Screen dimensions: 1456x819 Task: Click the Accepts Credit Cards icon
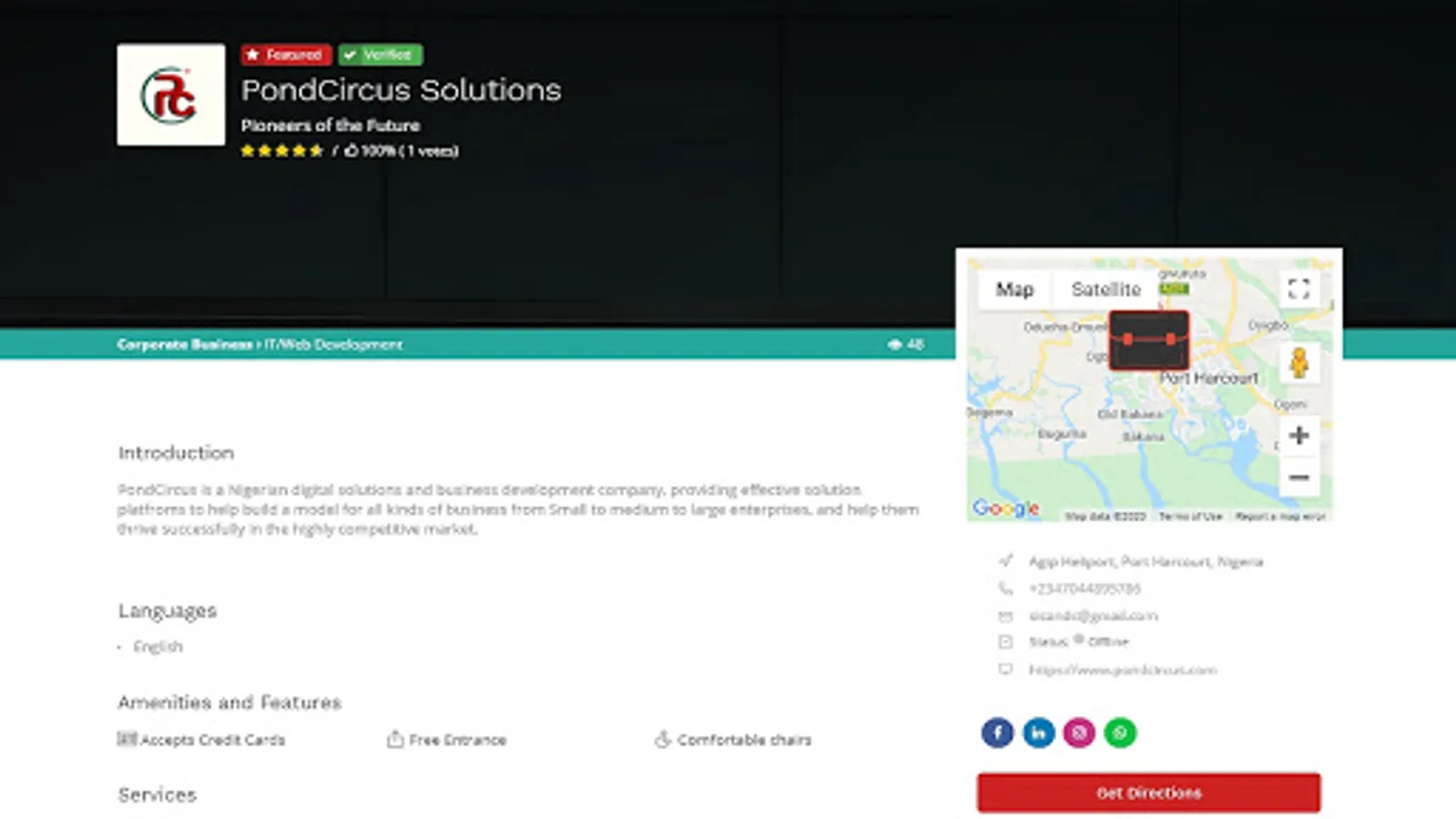tap(126, 739)
